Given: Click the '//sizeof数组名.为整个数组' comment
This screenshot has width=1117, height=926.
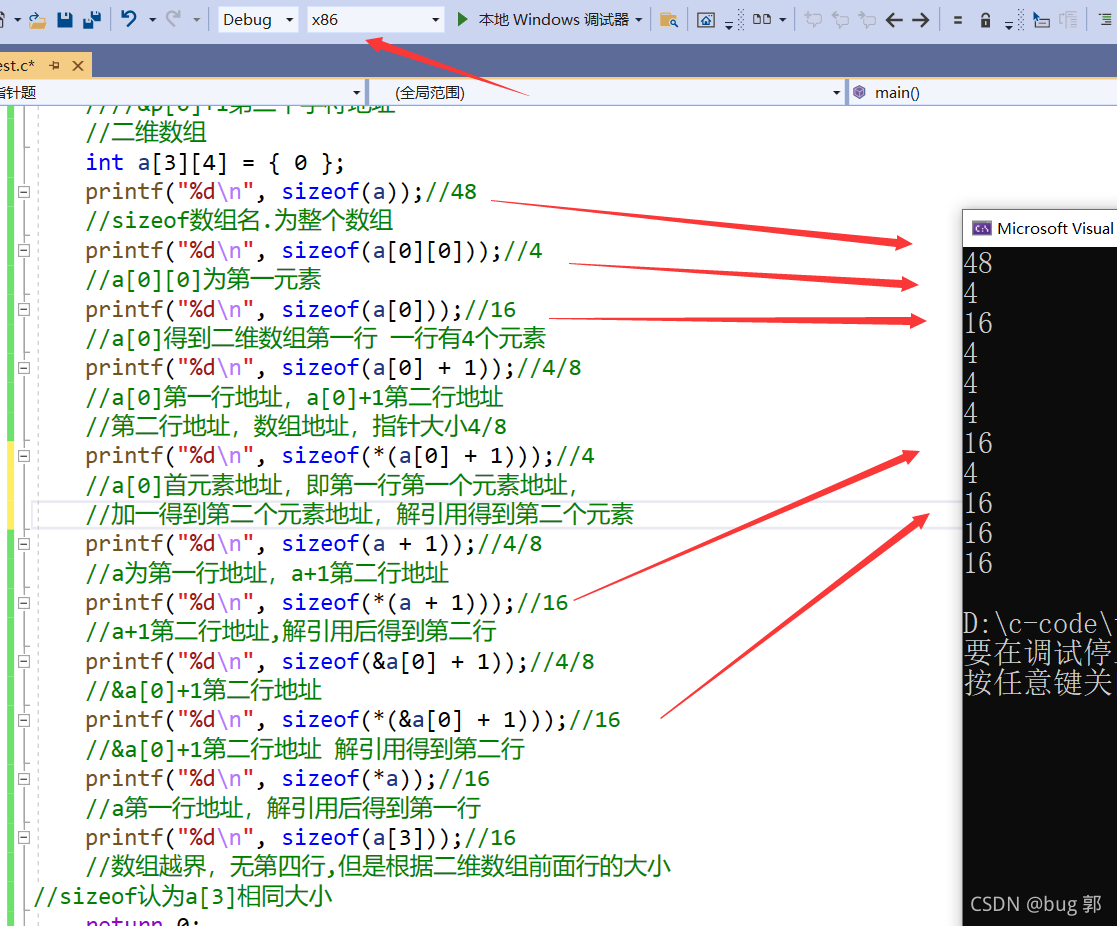Looking at the screenshot, I should point(239,221).
